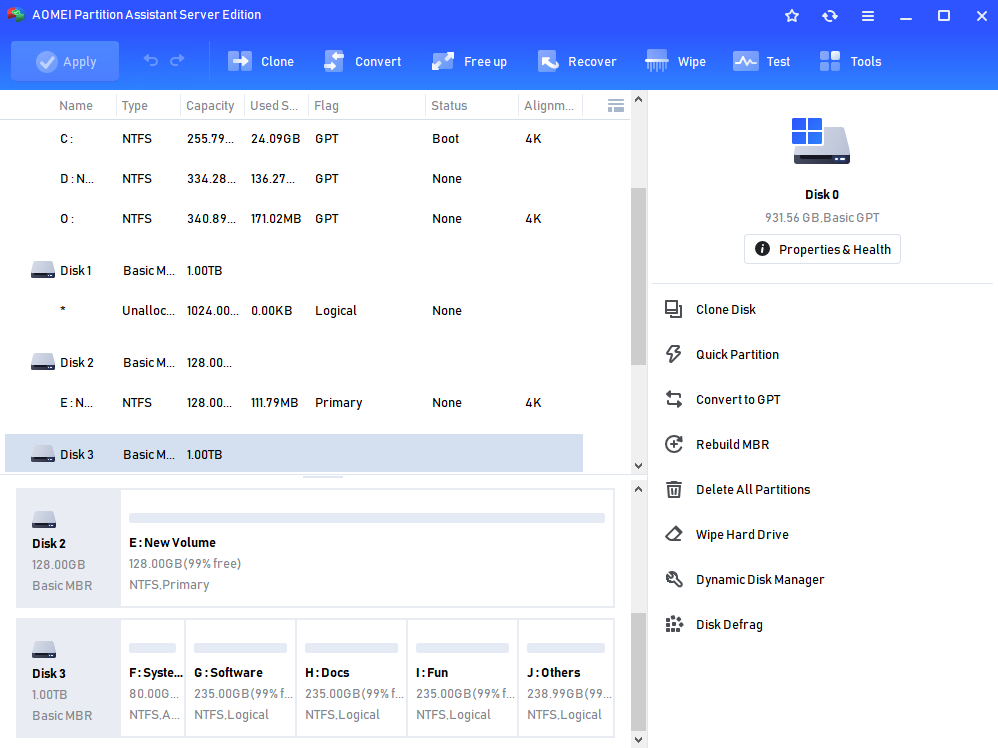Choose the Quick Partition option
This screenshot has height=748, width=998.
pyautogui.click(x=737, y=355)
